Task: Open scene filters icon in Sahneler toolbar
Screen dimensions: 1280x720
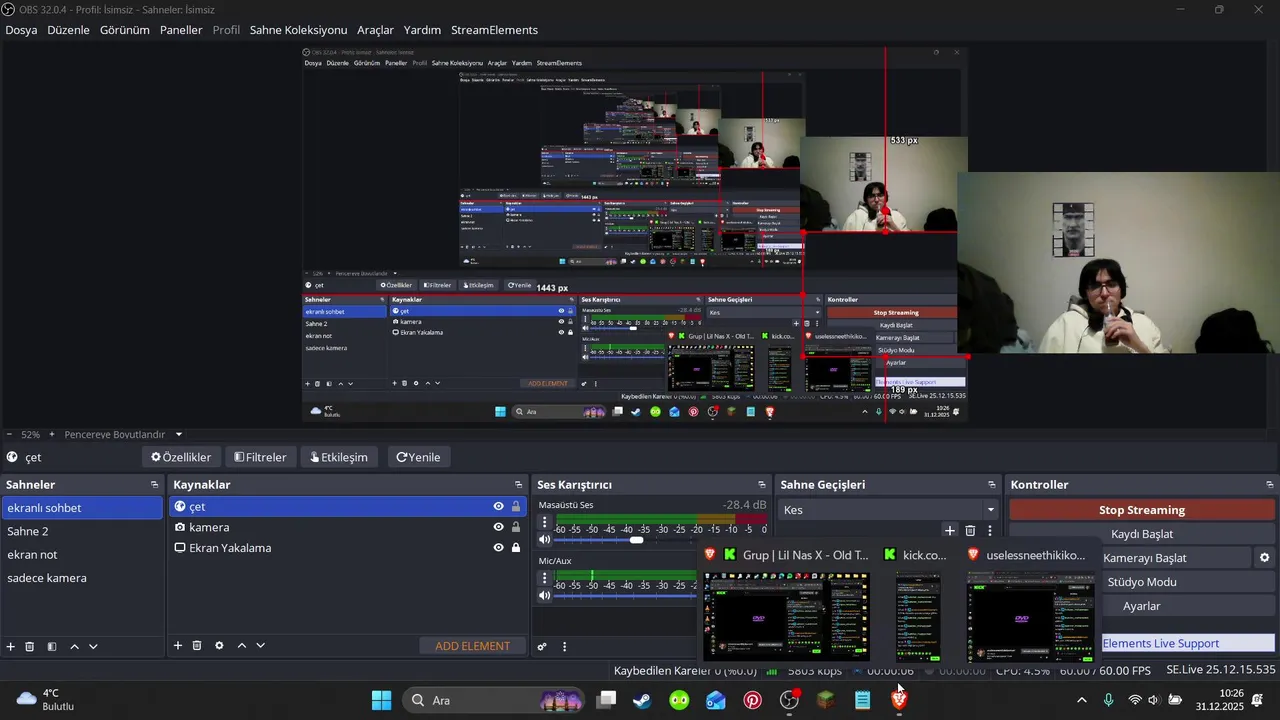Action: point(52,647)
